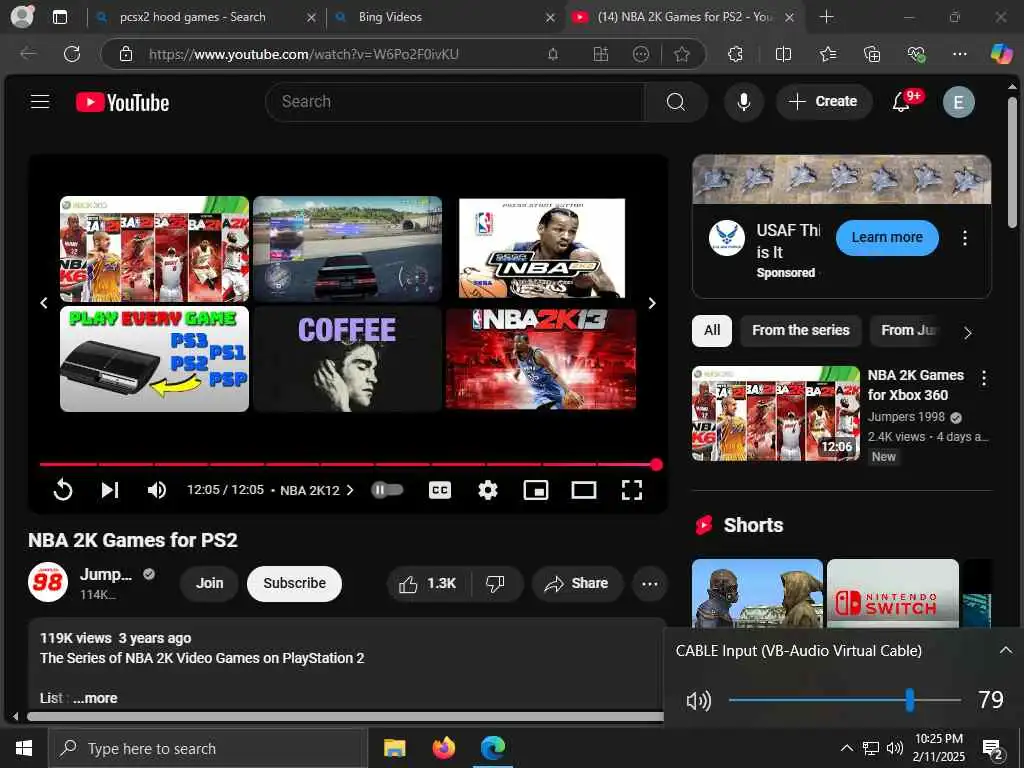Skip to next video
The image size is (1024, 768).
coord(110,490)
